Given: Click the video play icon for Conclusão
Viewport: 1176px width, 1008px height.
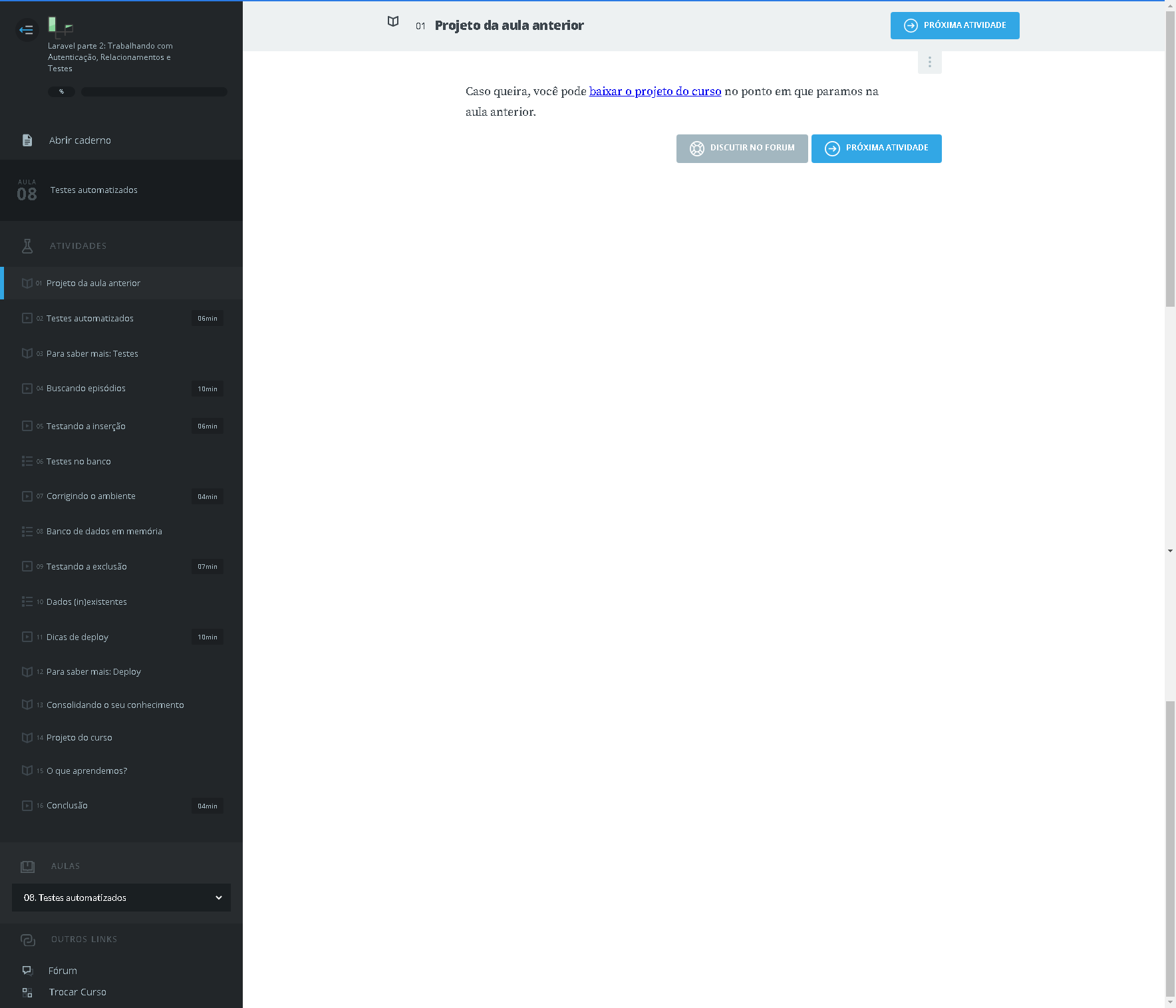Looking at the screenshot, I should coord(27,806).
